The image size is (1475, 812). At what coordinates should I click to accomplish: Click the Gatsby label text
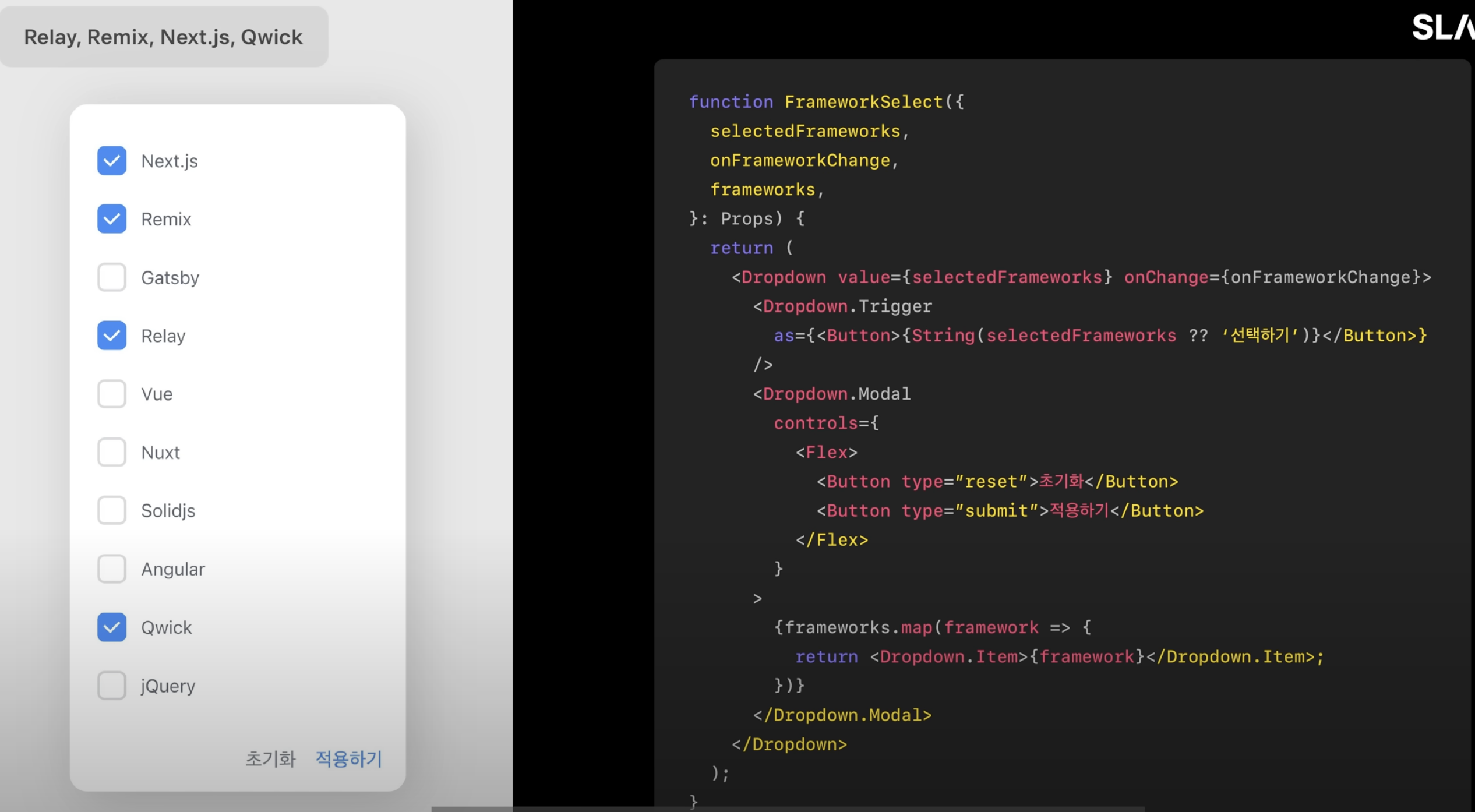tap(170, 278)
